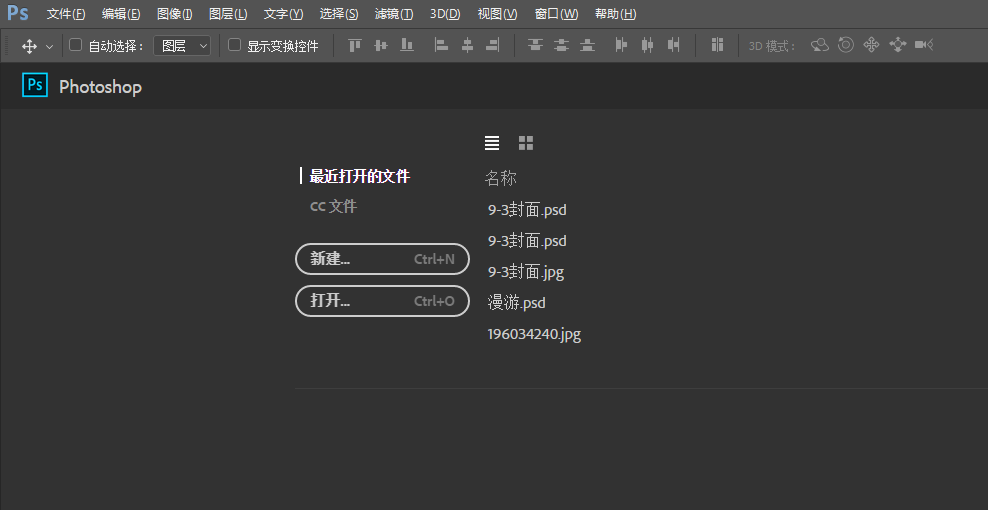Open recent file 漫游.psd

516,303
